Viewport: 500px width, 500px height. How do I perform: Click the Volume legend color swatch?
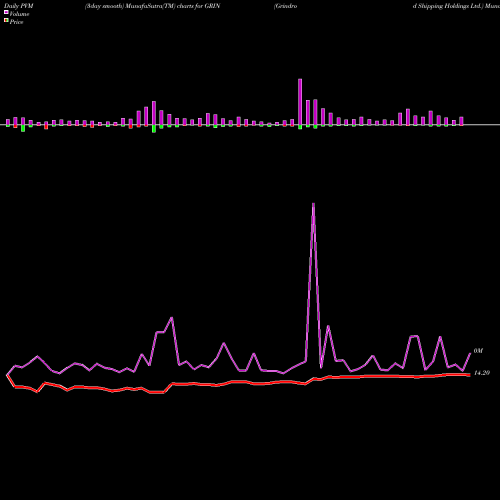pos(6,13)
